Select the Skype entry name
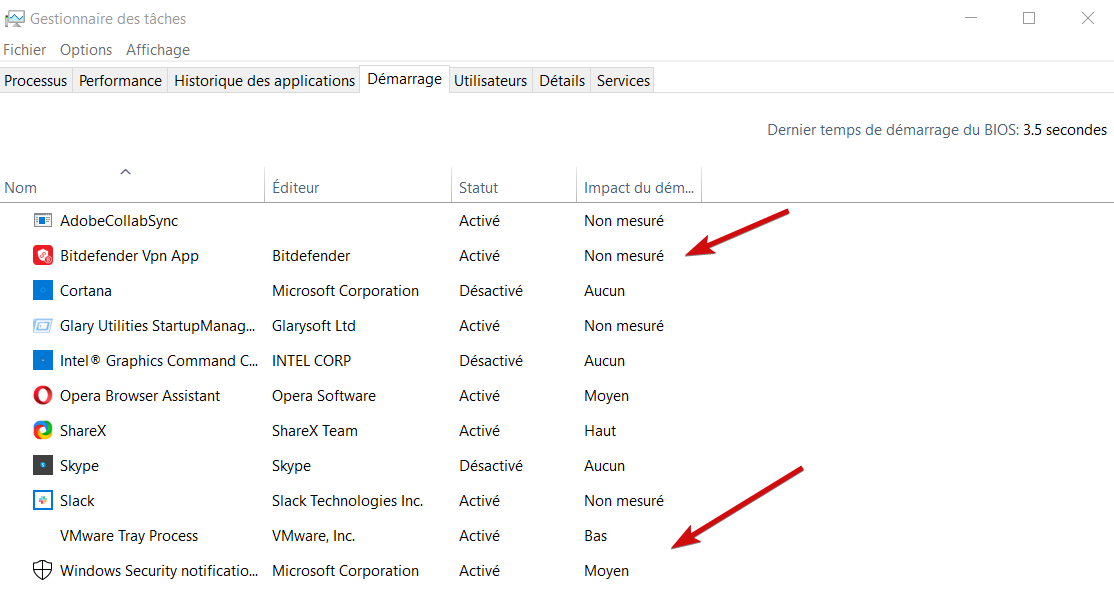Image resolution: width=1114 pixels, height=612 pixels. pos(79,466)
